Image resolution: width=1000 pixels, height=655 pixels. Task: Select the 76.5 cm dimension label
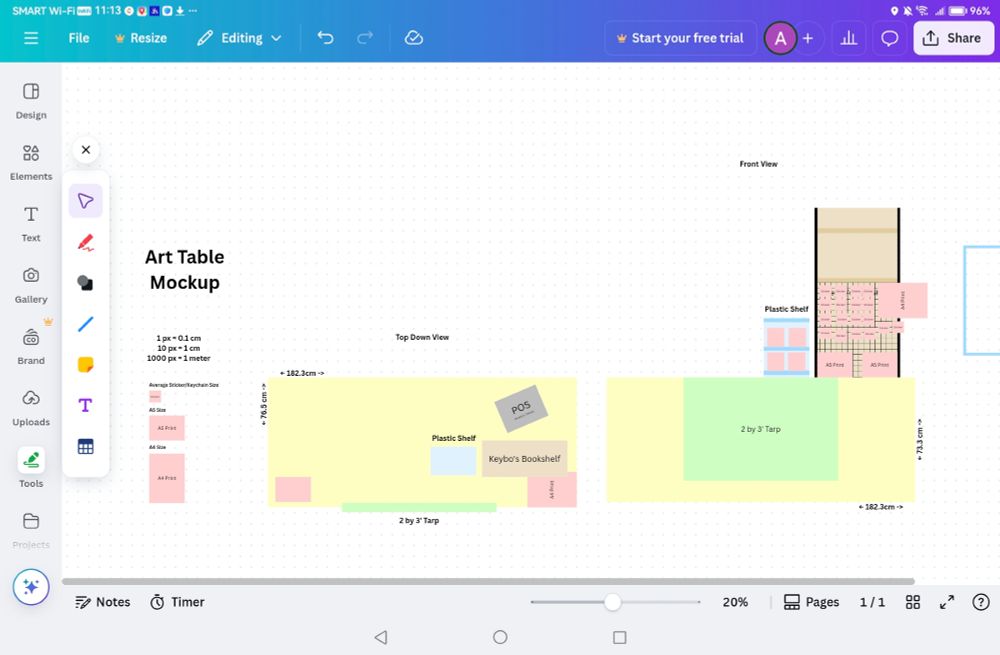click(263, 404)
